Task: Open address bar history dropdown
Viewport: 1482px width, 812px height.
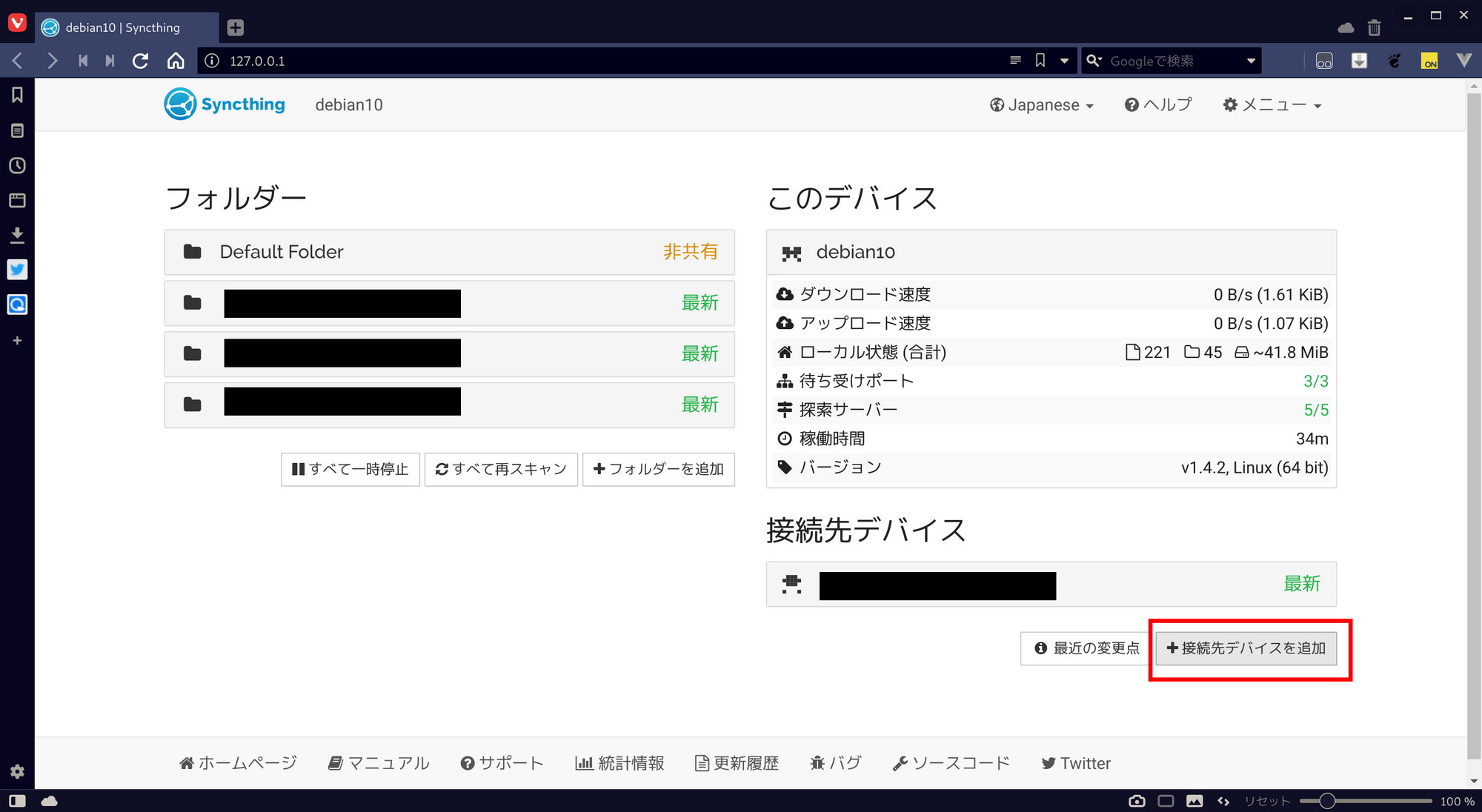Action: pos(1064,61)
